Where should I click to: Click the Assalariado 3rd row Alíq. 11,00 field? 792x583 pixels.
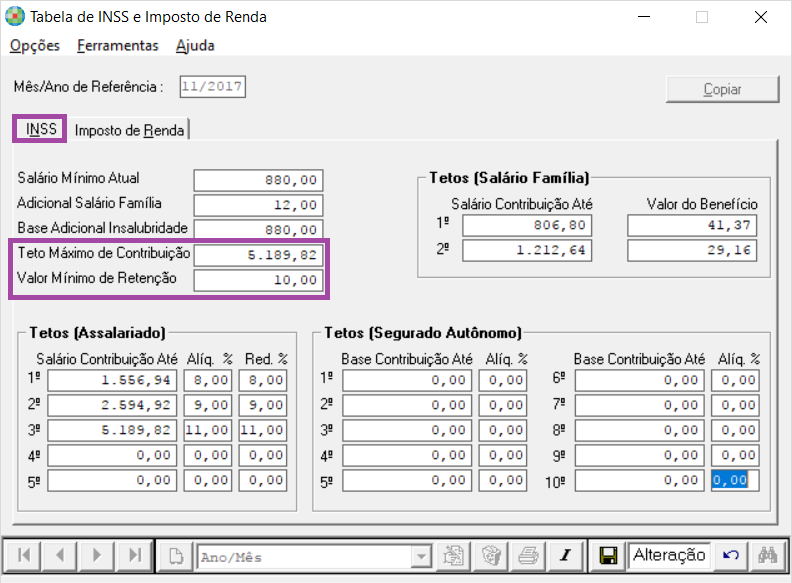click(208, 430)
